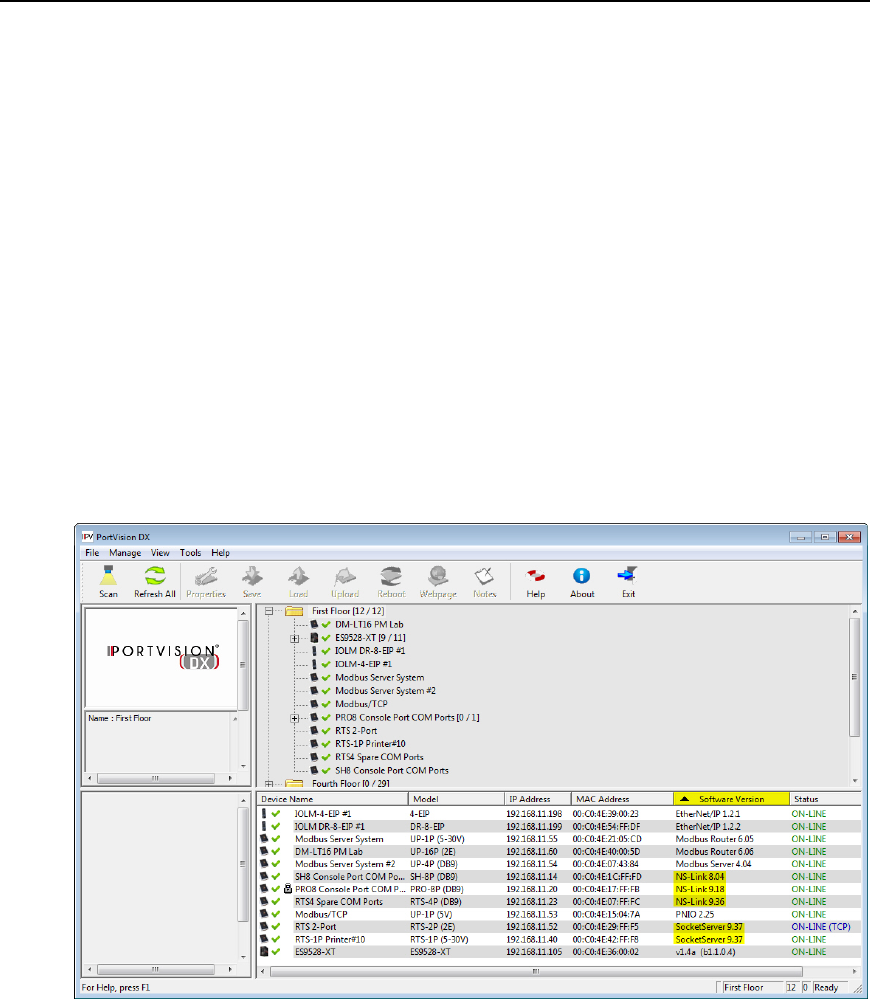Select Modbus/TCP in the tree
Screen dimensions: 870x999
(x=361, y=704)
